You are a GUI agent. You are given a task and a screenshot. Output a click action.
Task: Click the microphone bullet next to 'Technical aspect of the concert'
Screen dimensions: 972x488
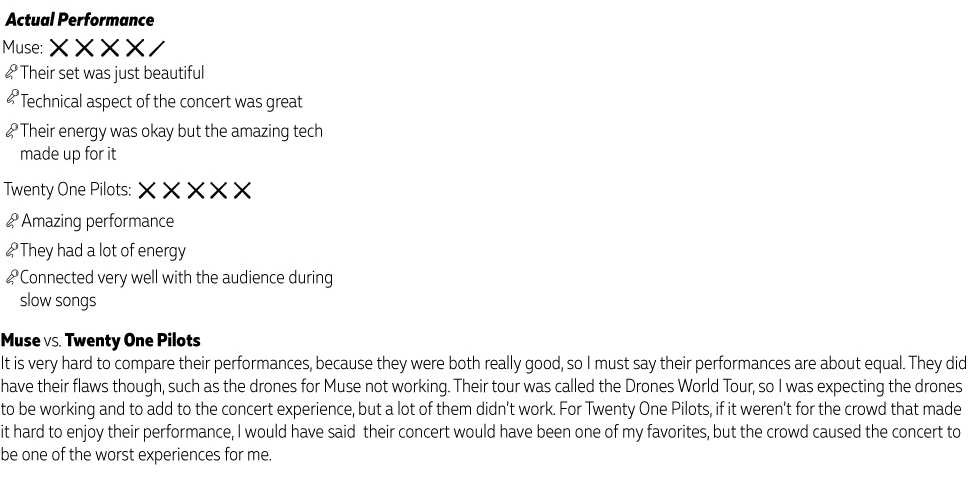pos(12,98)
